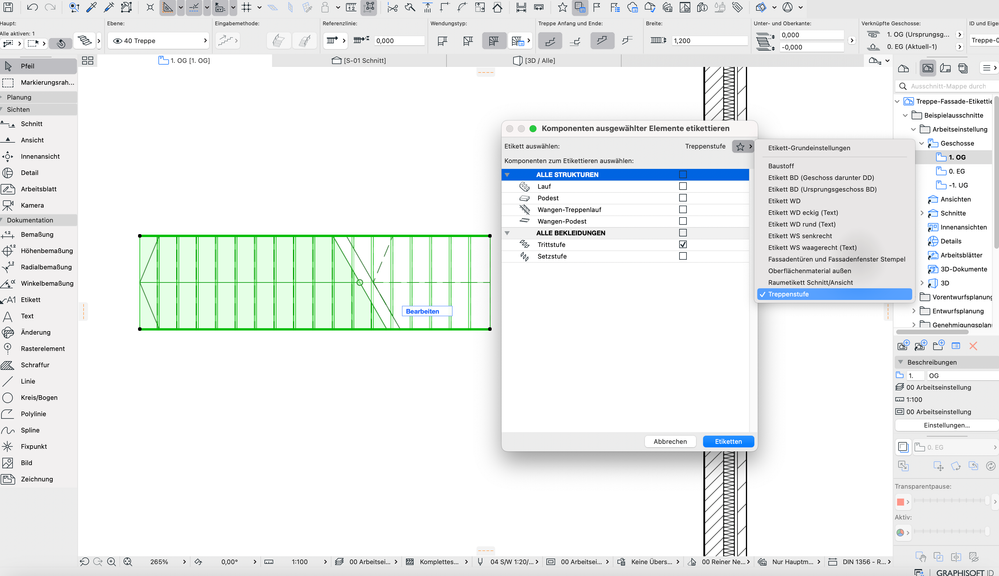Enable the Lauf component checkbox
Screen dimensions: 999x576
[x=683, y=186]
